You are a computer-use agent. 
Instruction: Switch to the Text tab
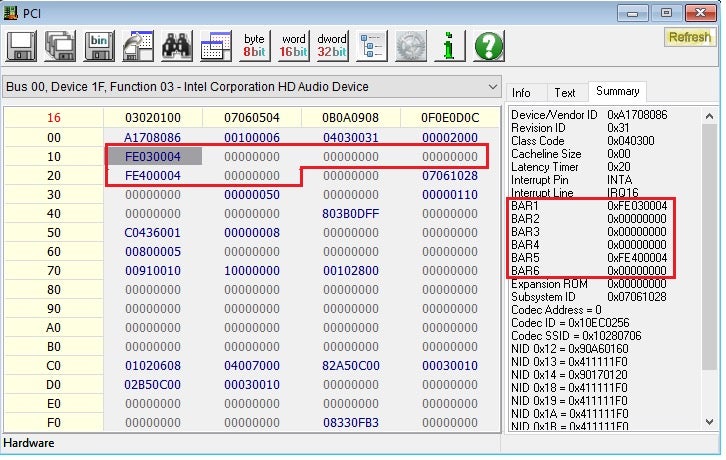[x=565, y=92]
